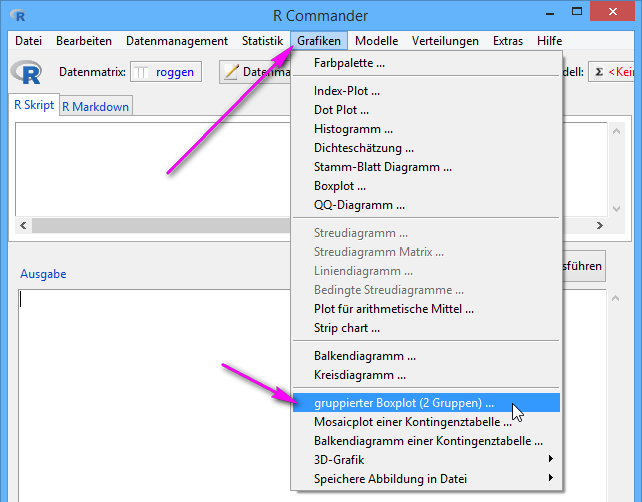642x502 pixels.
Task: Click the R logo icon in toolbar
Action: pos(27,72)
